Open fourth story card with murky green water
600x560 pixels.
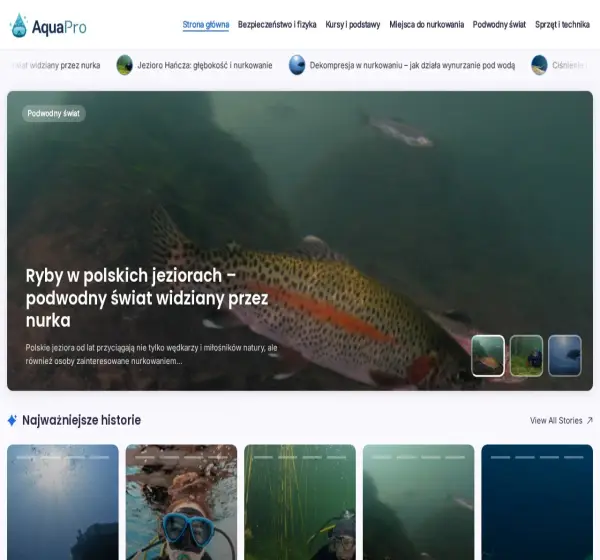pyautogui.click(x=419, y=502)
